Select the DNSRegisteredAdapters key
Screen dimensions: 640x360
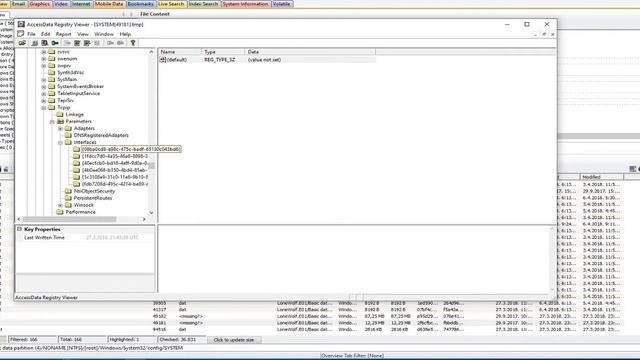pos(101,135)
